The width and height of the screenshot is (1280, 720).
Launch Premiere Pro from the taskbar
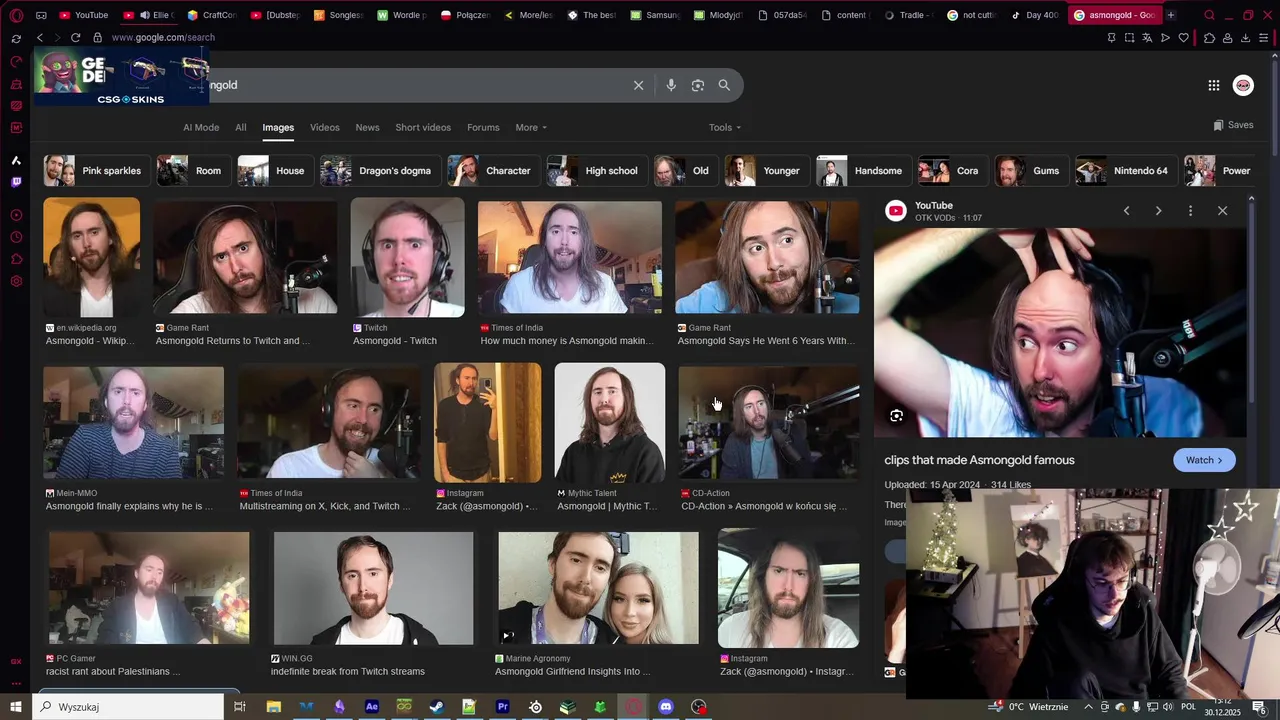point(502,707)
